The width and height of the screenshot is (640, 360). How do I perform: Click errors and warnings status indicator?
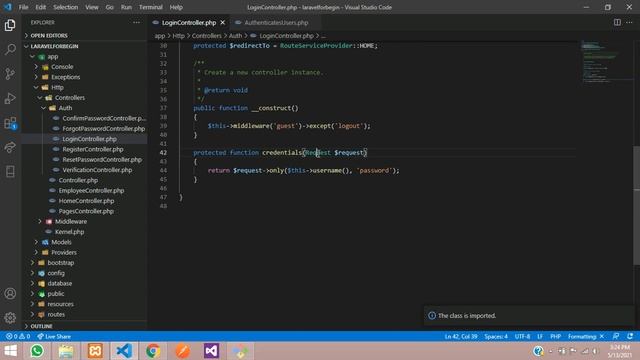click(x=18, y=336)
